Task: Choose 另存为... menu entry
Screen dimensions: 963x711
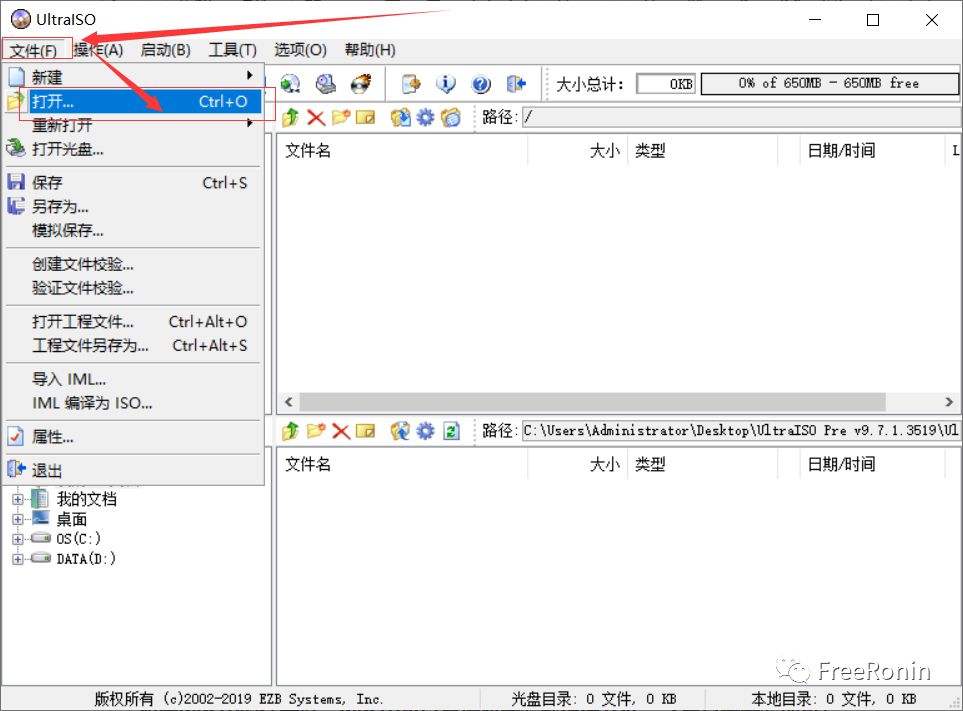Action: tap(134, 207)
